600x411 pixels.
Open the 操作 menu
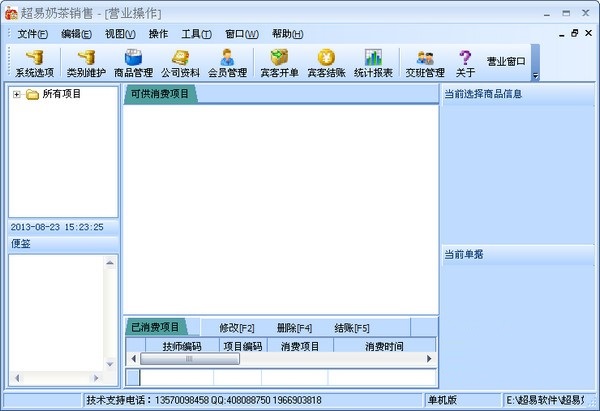pos(158,34)
